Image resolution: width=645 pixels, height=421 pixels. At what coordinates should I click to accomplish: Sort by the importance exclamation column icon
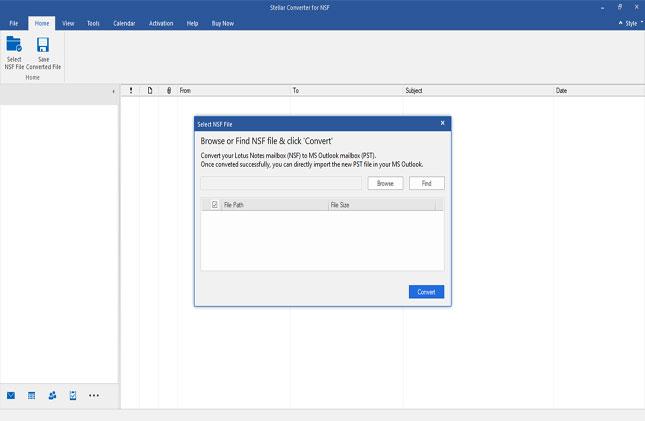131,91
